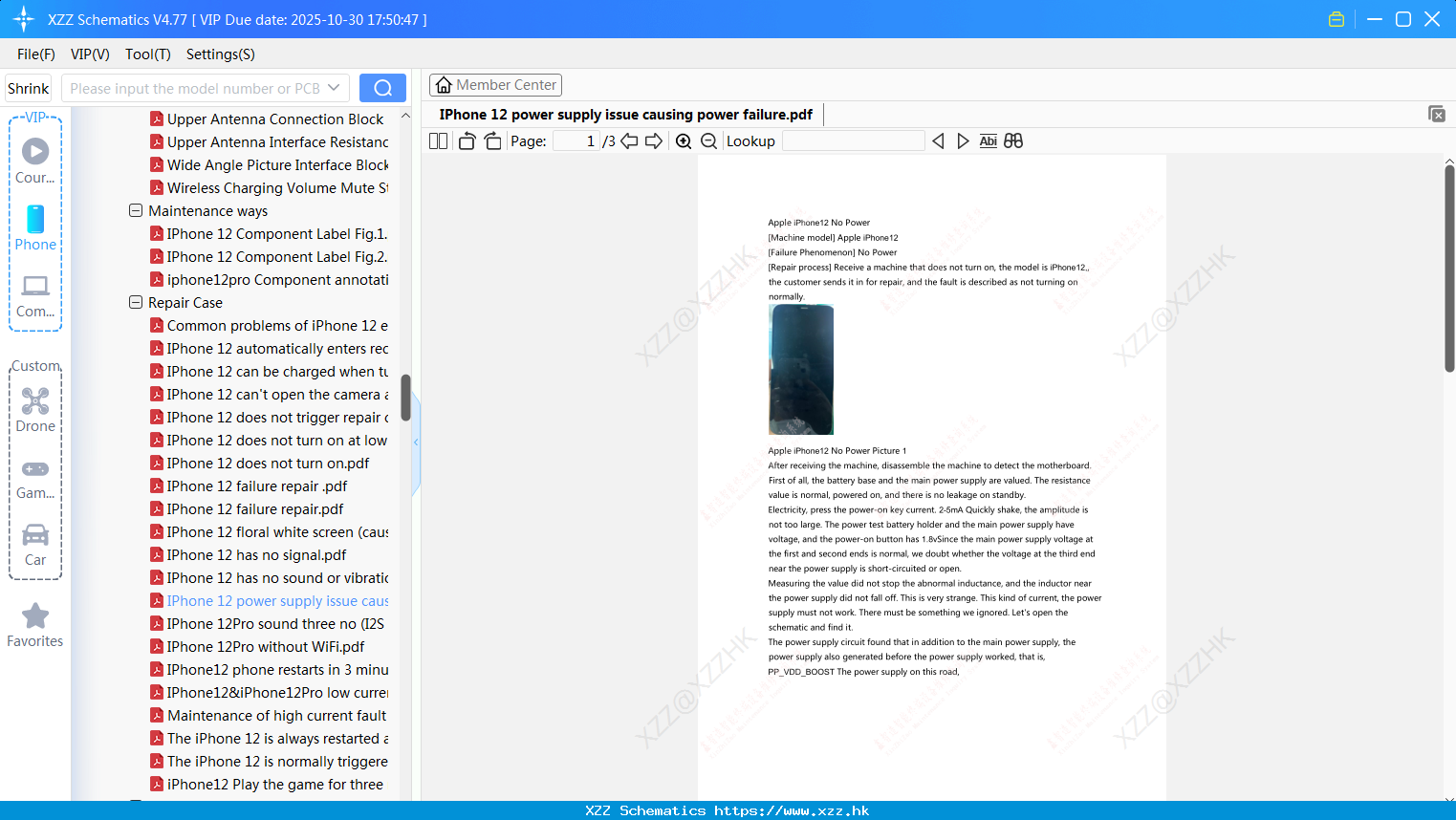This screenshot has width=1456, height=820.
Task: Open the Game console category
Action: [x=35, y=478]
